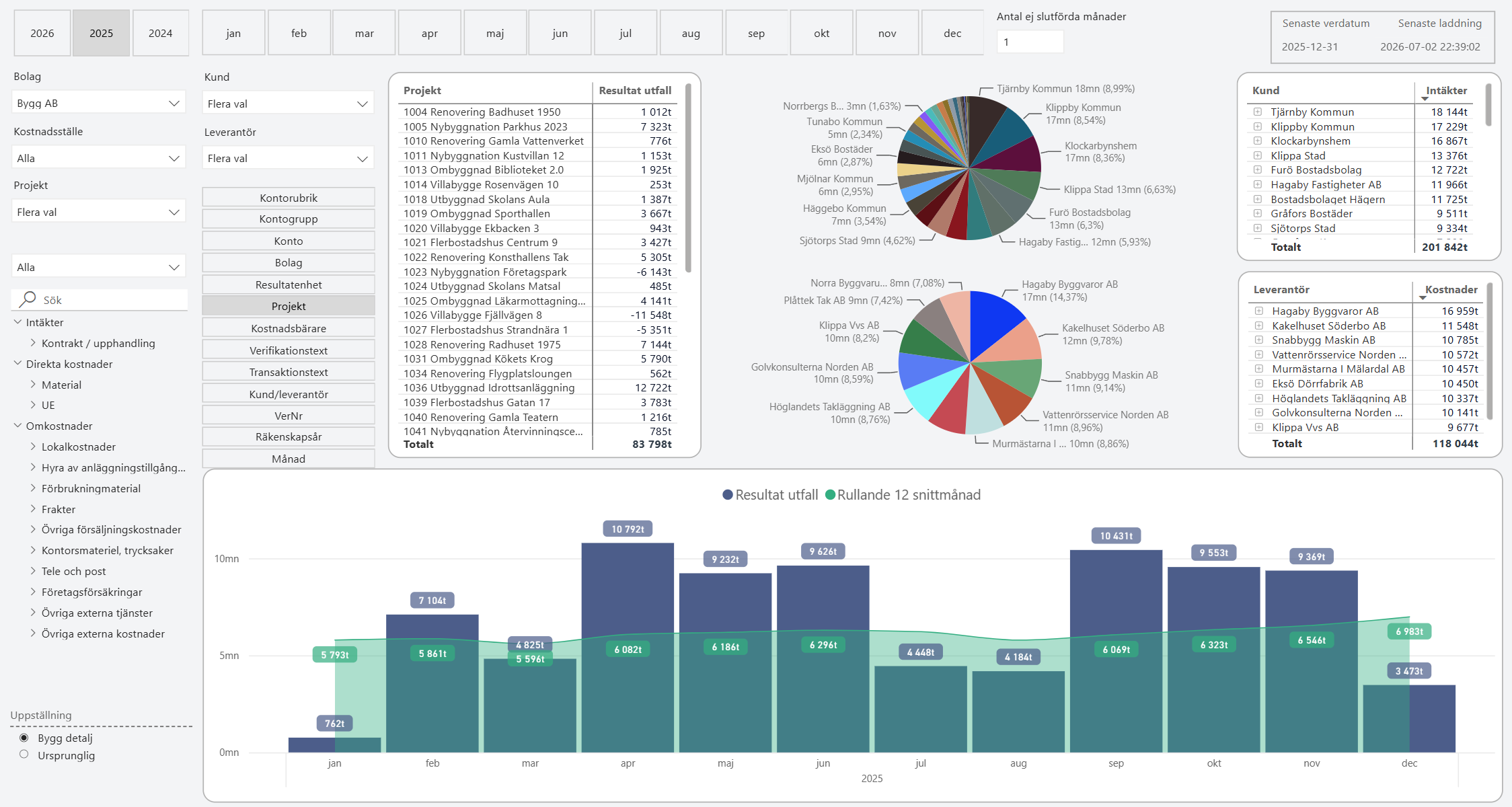
Task: Collapse the Direkta kostnader tree node
Action: pos(18,363)
